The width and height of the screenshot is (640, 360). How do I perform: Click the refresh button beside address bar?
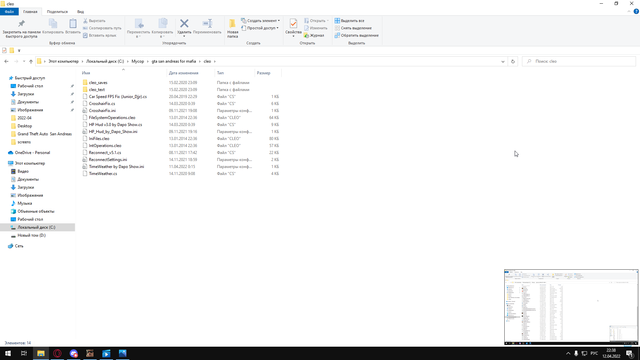pos(513,61)
